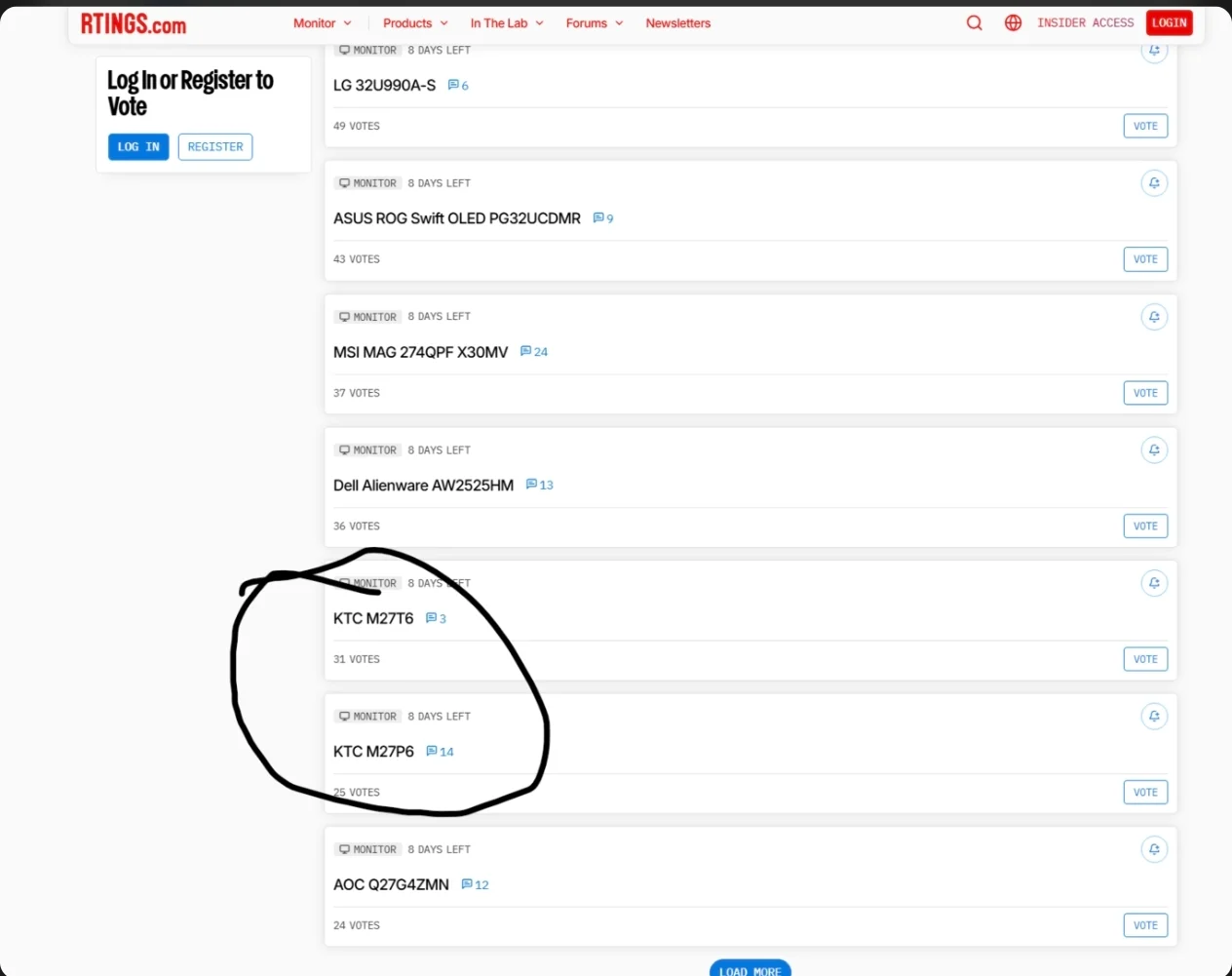
Task: Click '31 VOTES' text
Action: 357,659
